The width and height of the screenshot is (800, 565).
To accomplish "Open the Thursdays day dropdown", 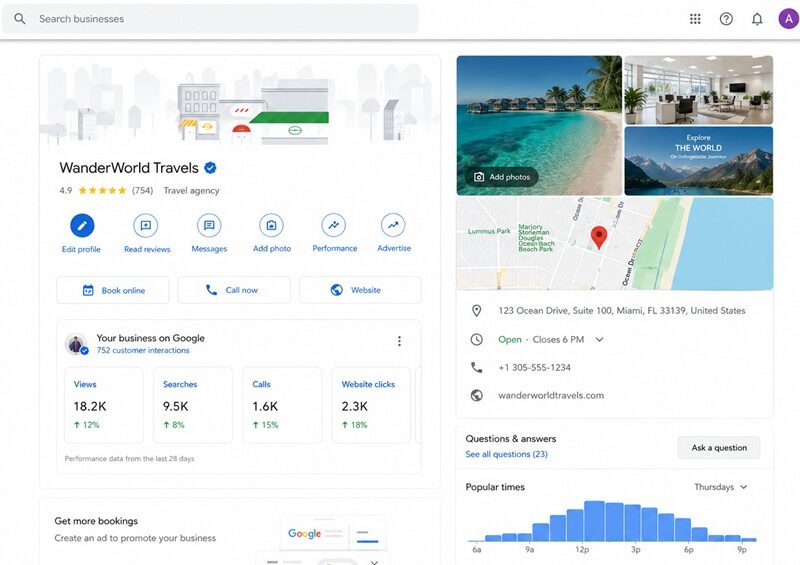I will coord(720,487).
